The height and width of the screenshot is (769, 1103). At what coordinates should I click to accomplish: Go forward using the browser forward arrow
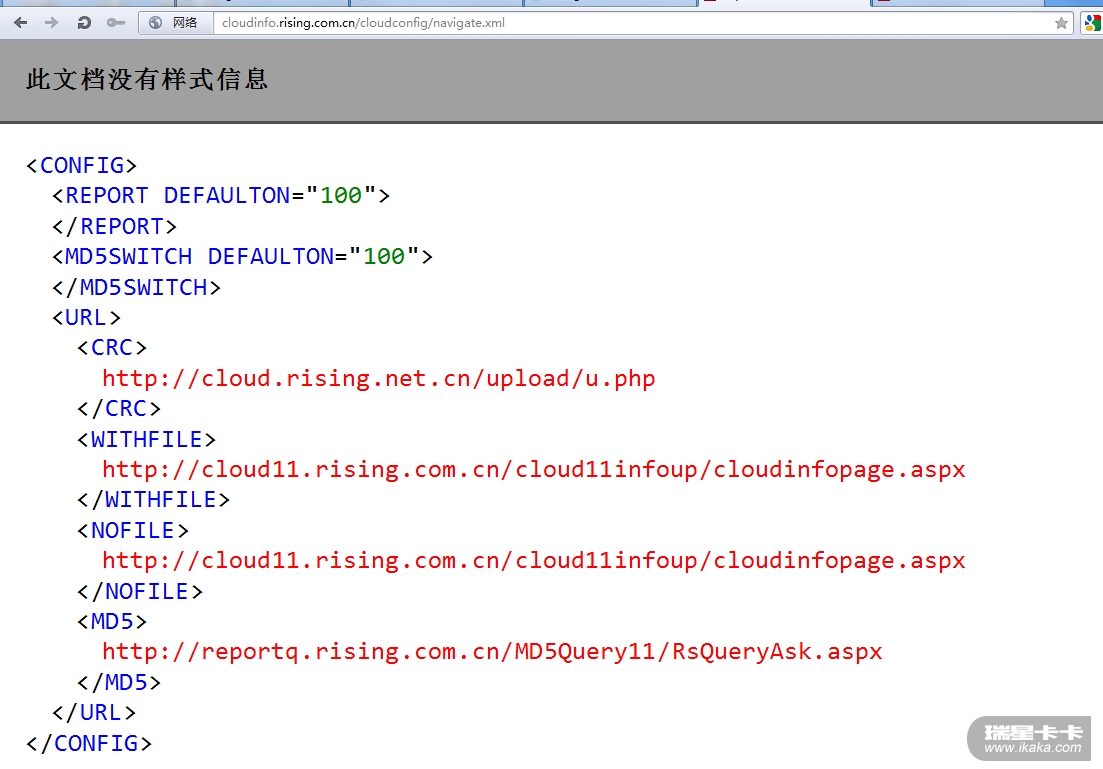(x=51, y=23)
